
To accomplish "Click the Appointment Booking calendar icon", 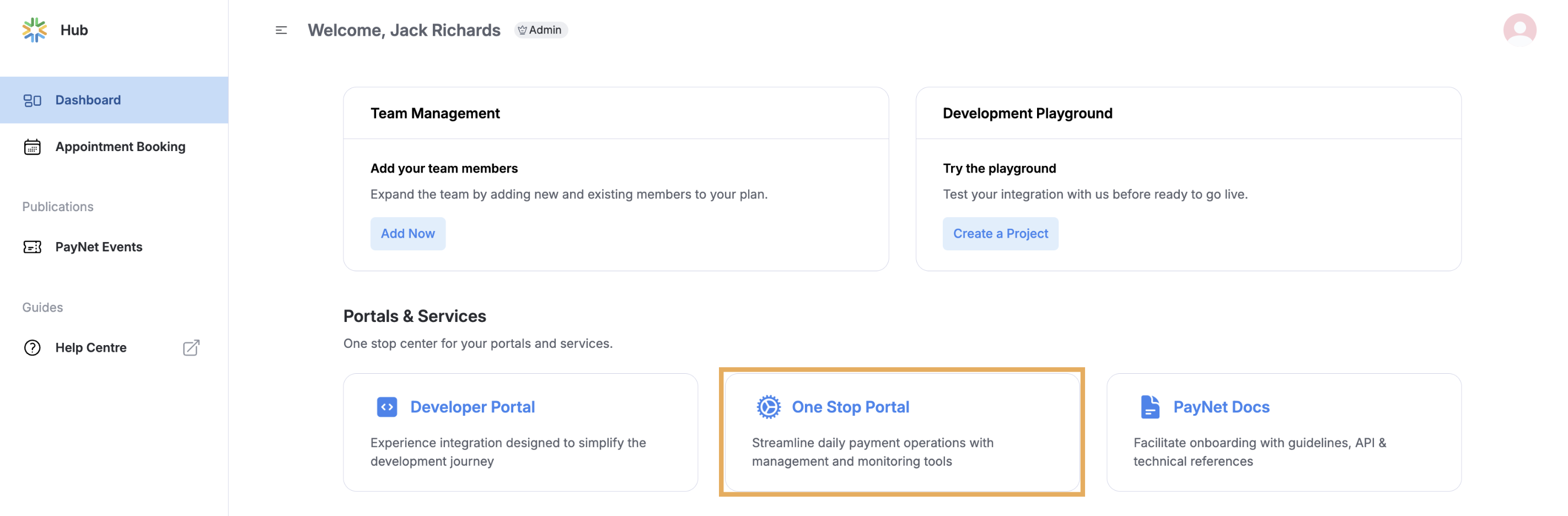I will tap(31, 146).
